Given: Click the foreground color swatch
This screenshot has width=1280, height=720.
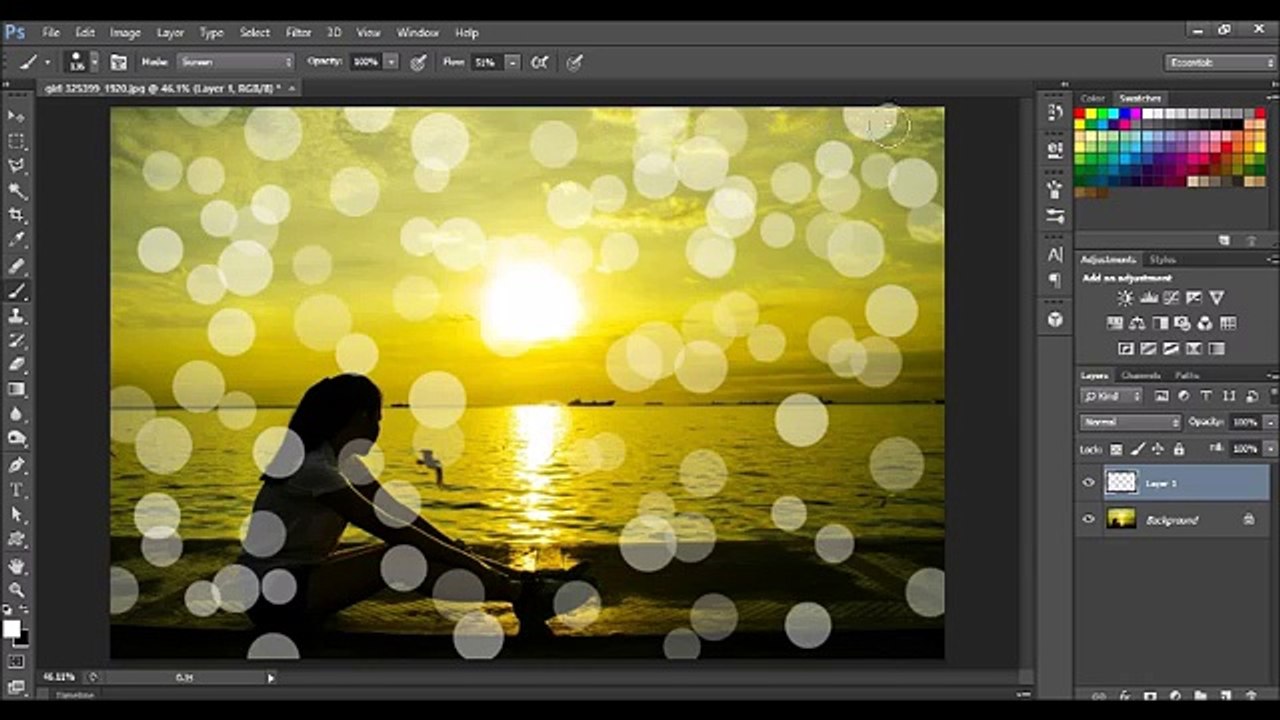Looking at the screenshot, I should click(x=11, y=628).
